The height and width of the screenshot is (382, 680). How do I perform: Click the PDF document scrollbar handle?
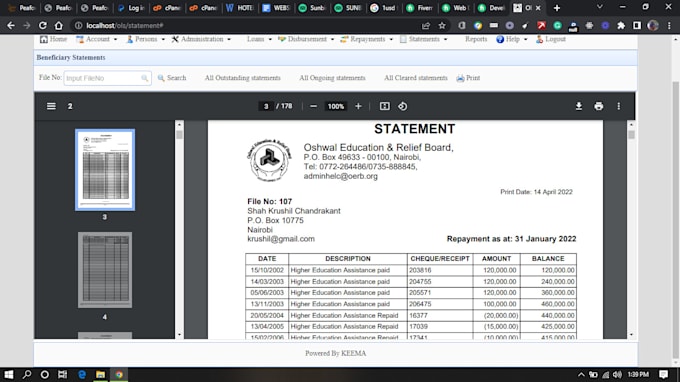[x=631, y=135]
